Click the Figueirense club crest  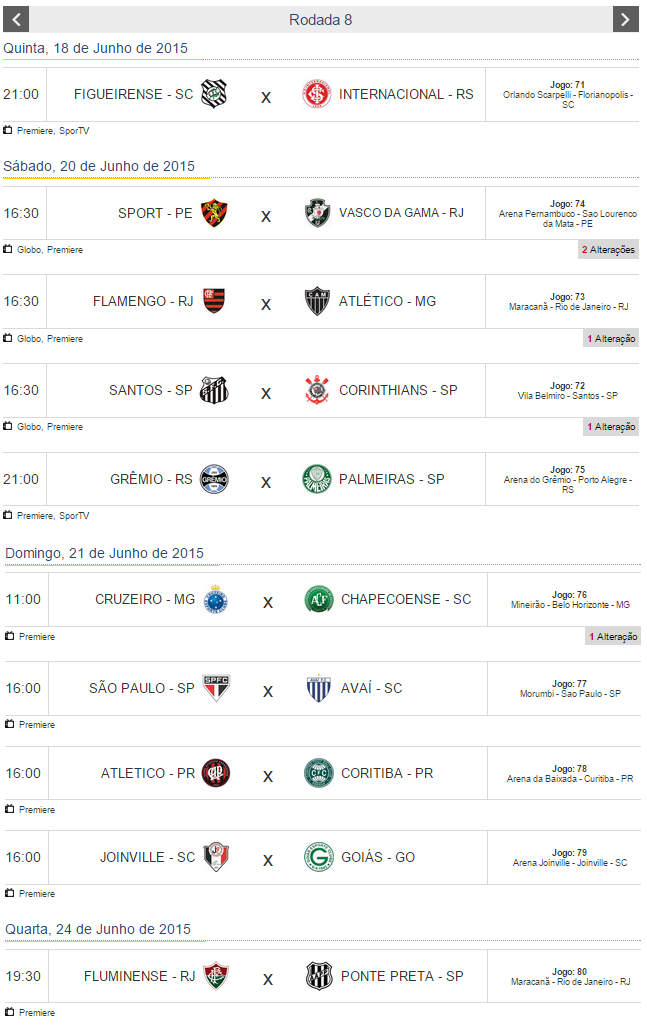pyautogui.click(x=214, y=94)
